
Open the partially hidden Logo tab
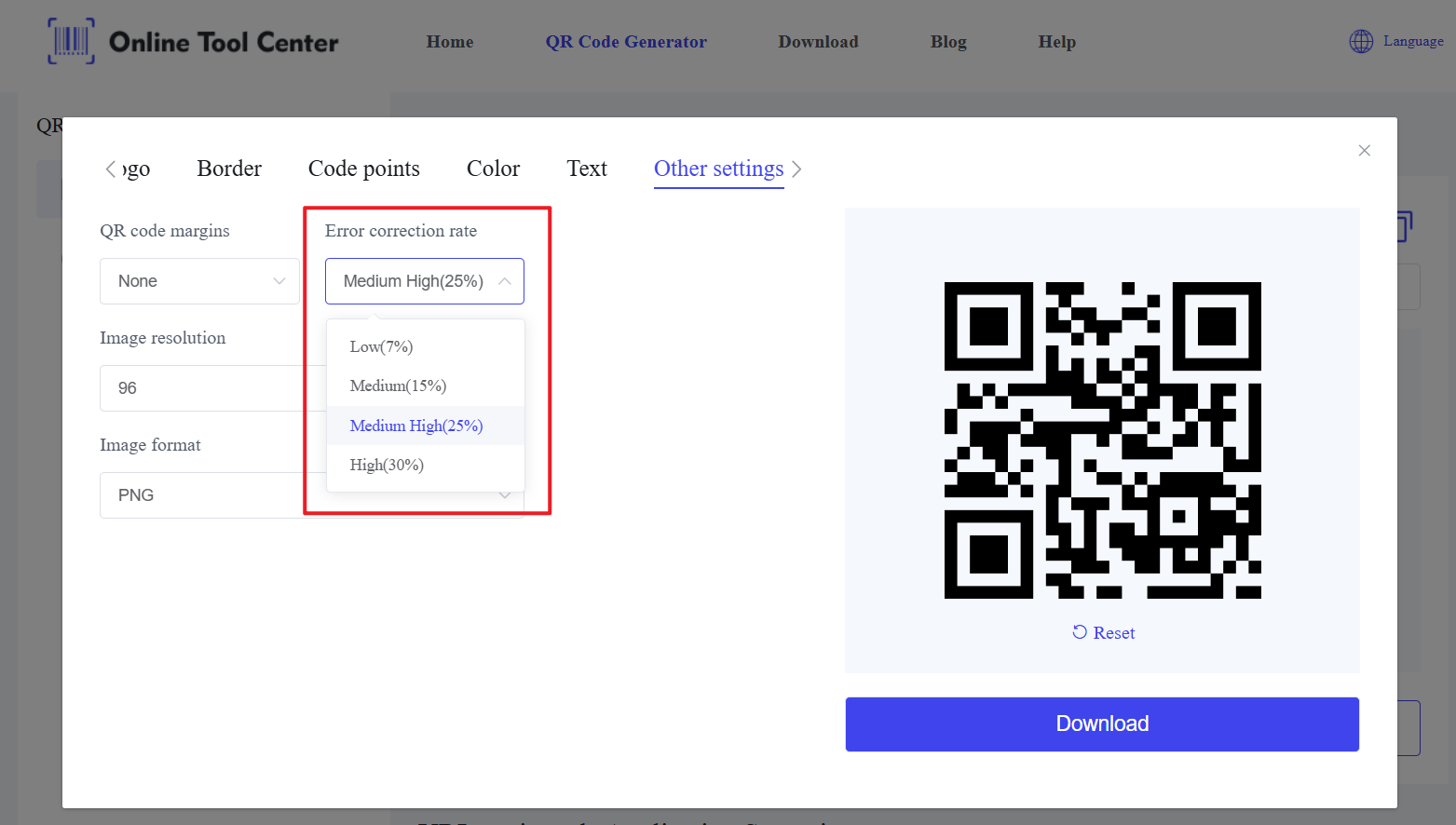point(137,169)
